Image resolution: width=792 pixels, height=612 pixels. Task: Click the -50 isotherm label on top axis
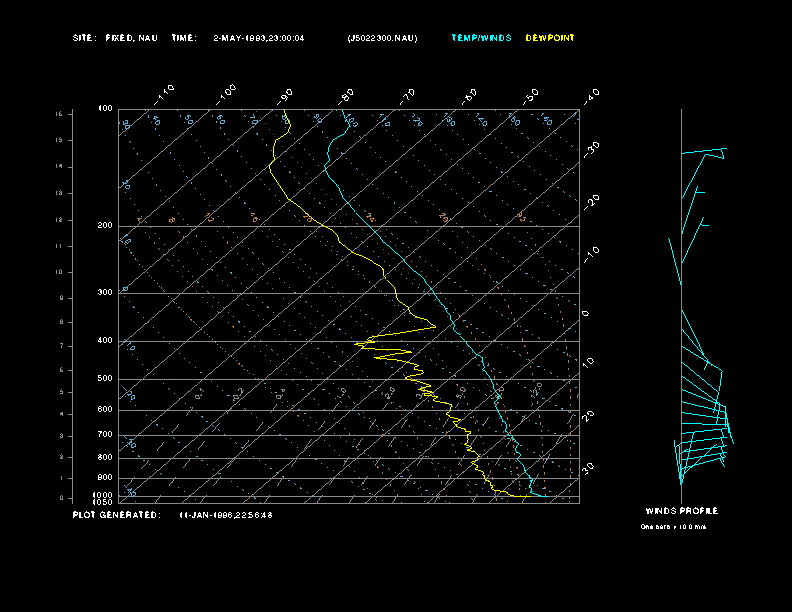pyautogui.click(x=531, y=96)
